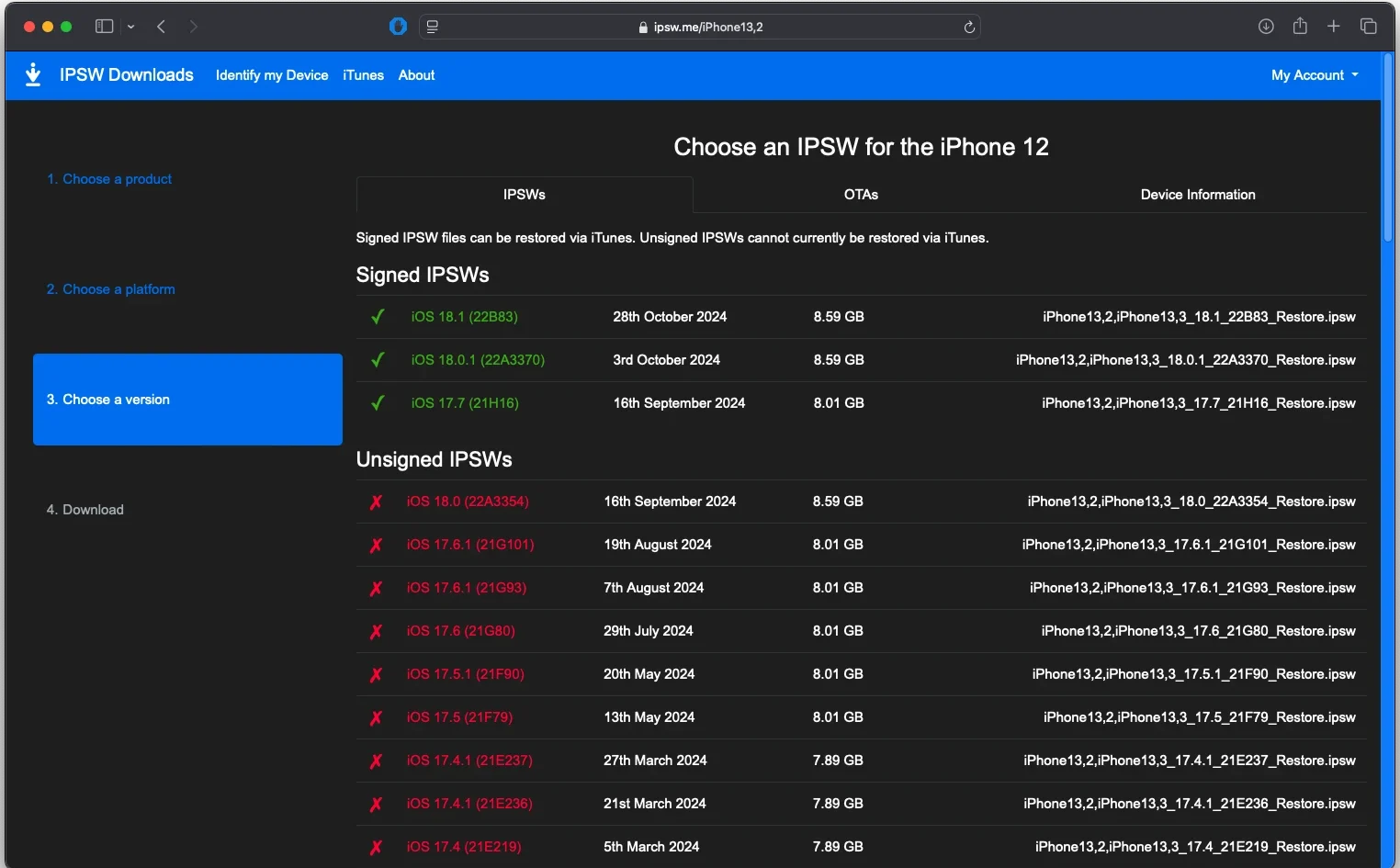1400x868 pixels.
Task: Show tab overview icon in Safari
Action: pyautogui.click(x=1368, y=27)
